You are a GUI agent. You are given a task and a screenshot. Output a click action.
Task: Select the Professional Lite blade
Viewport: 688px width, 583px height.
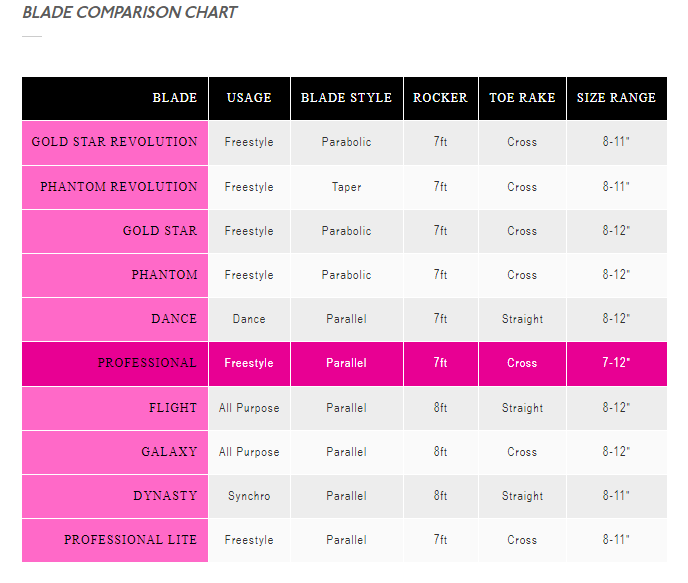click(130, 540)
